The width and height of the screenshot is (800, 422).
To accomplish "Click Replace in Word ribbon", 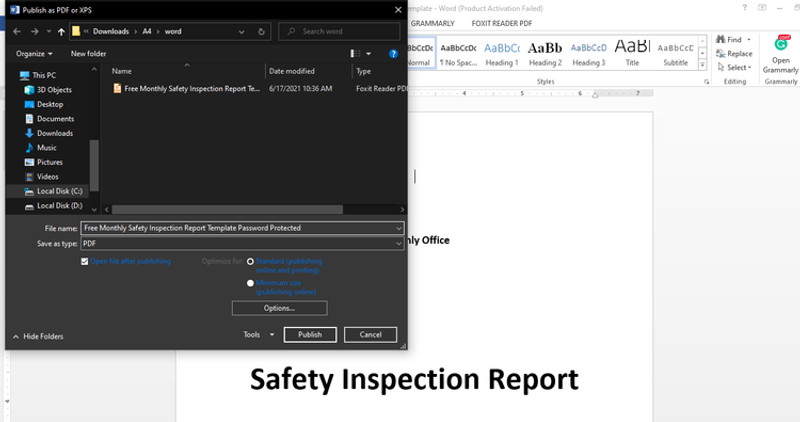I will point(734,54).
